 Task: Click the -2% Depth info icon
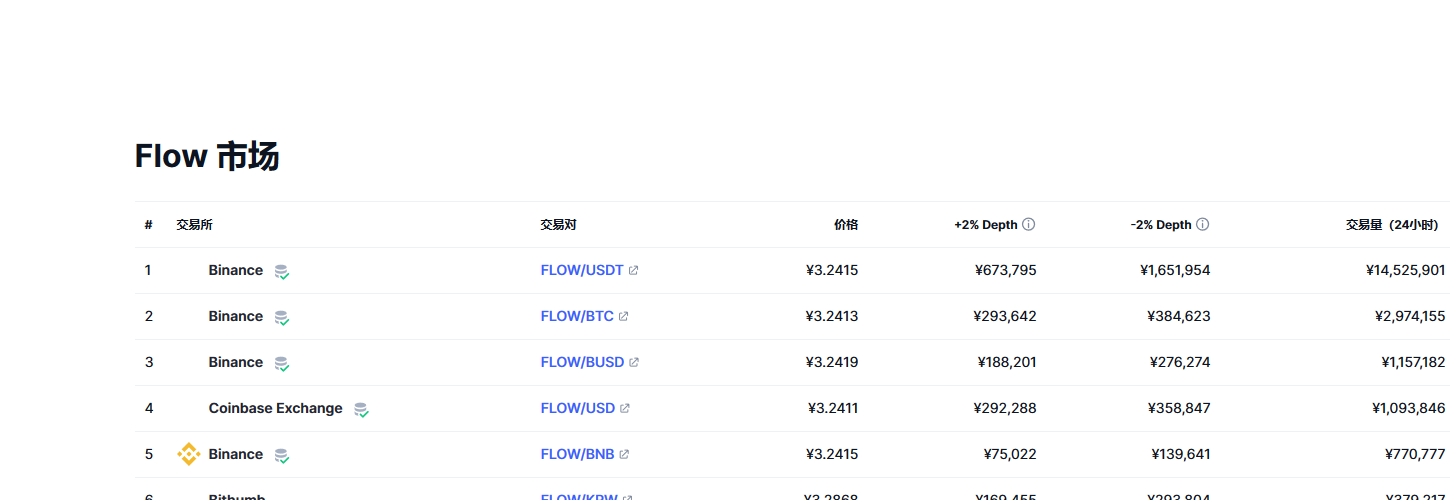[1202, 225]
